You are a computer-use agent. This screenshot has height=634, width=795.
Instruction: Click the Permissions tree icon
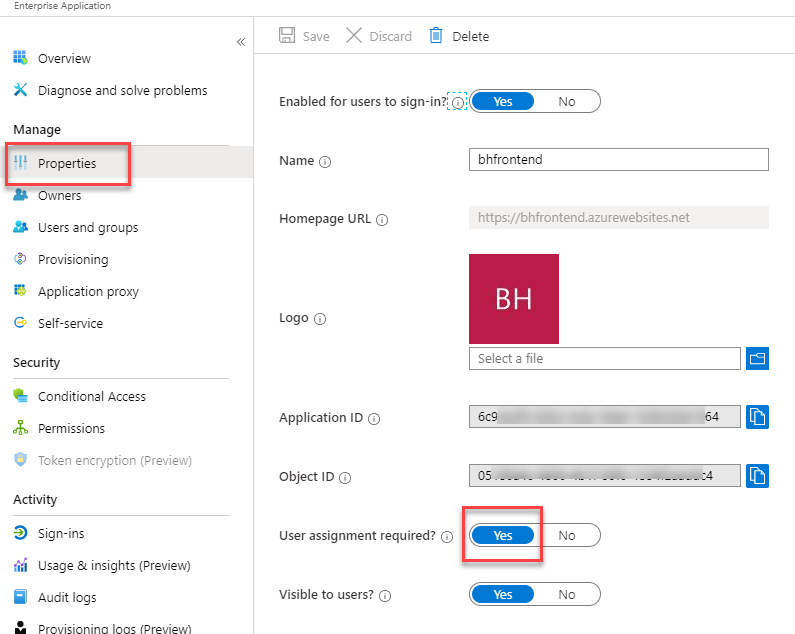pyautogui.click(x=20, y=428)
